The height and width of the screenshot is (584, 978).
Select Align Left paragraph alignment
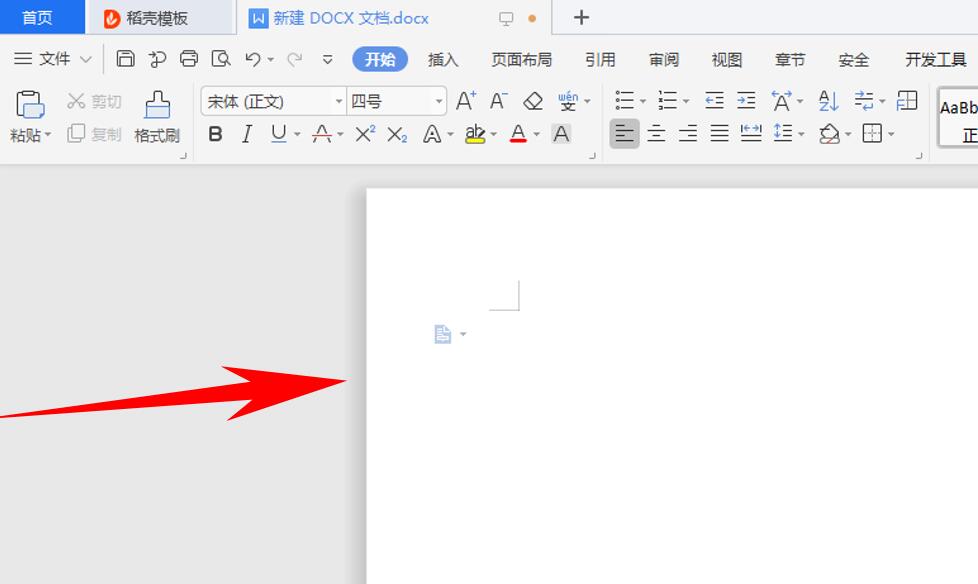624,133
